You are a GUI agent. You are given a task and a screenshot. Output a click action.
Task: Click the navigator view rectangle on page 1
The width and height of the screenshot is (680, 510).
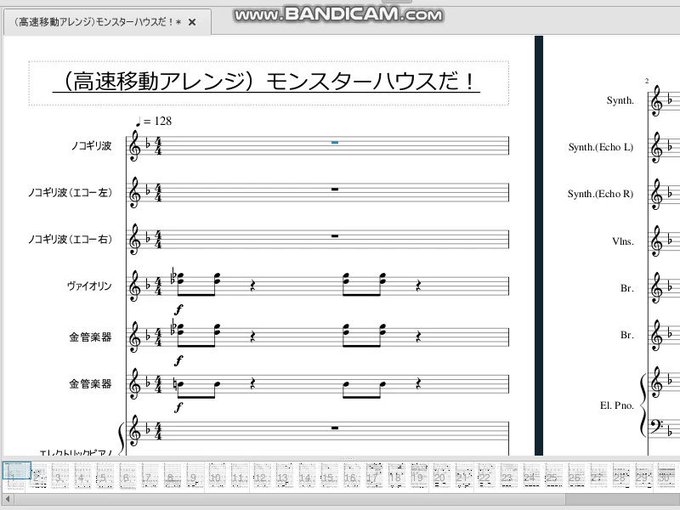(17, 471)
